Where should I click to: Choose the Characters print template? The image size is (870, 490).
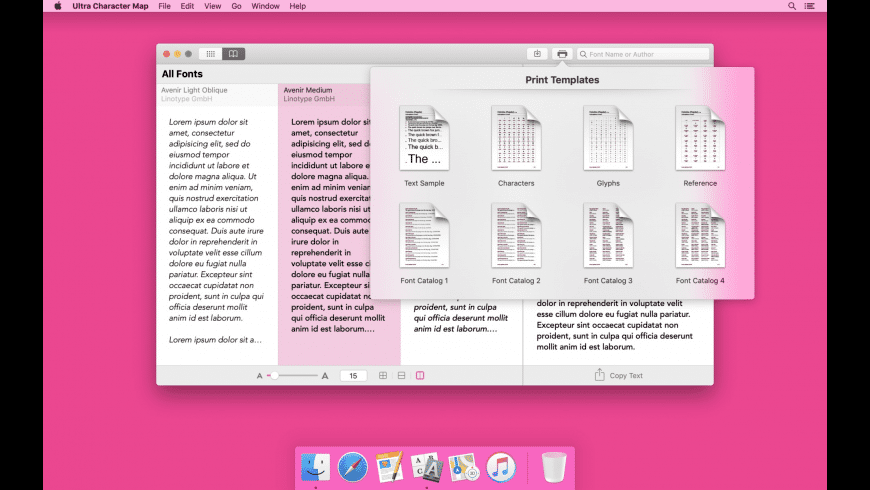pos(516,146)
